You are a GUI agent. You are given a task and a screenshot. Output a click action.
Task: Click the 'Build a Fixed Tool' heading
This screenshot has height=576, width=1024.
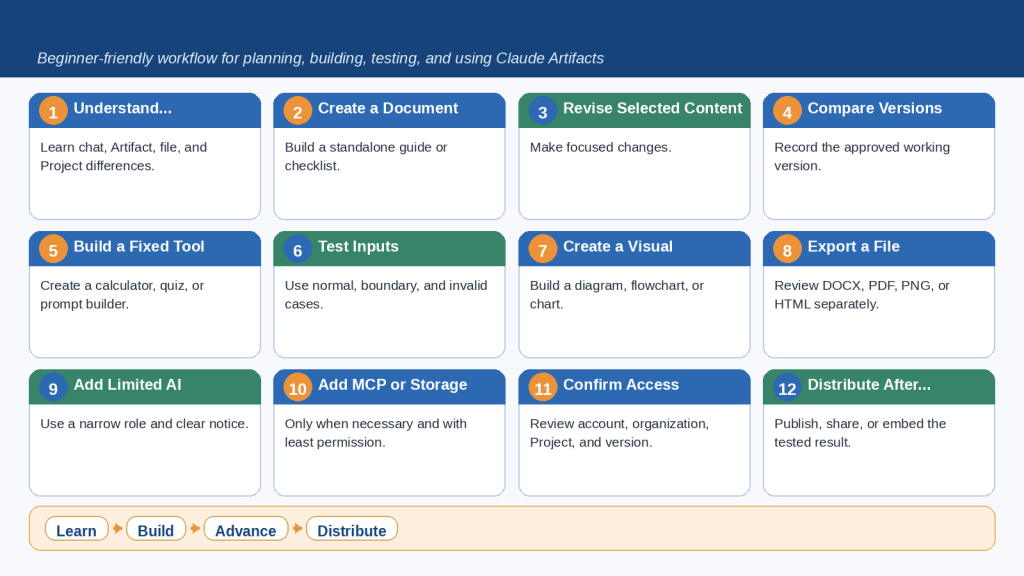[138, 247]
